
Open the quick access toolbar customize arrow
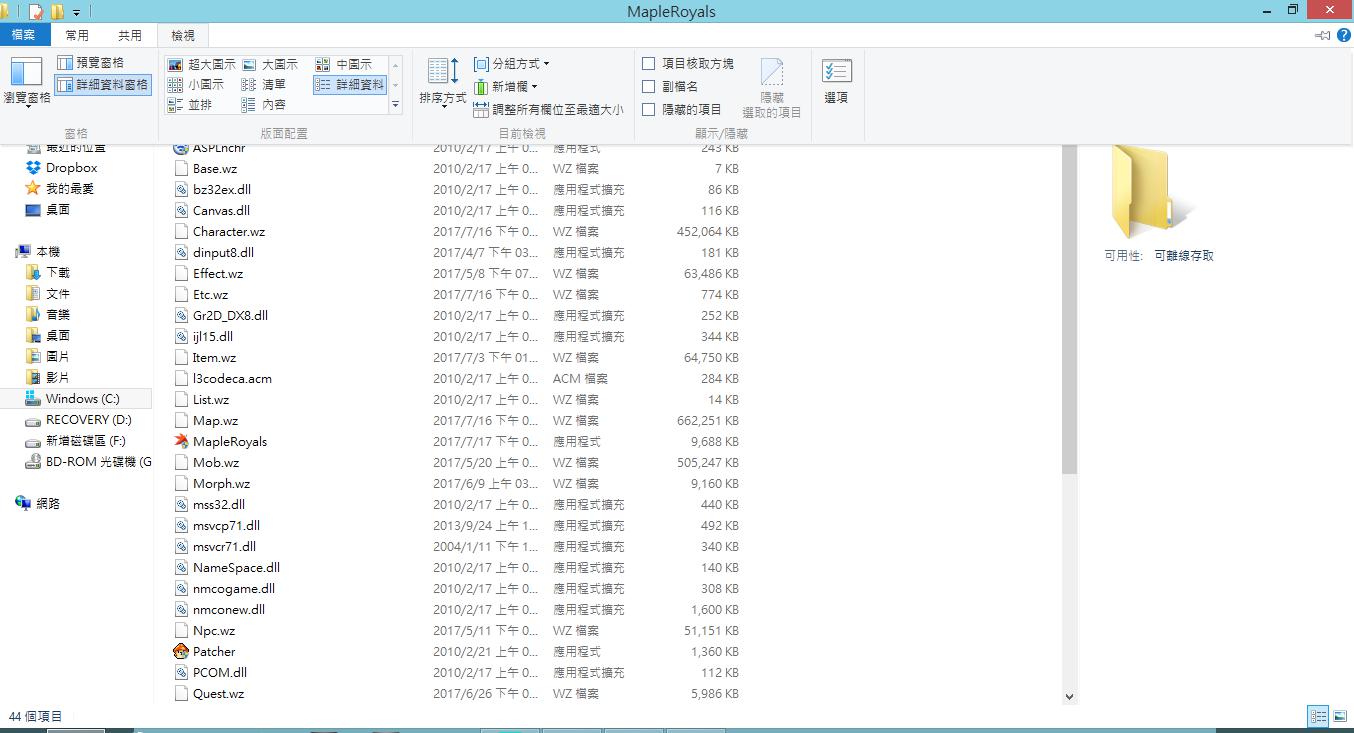click(x=76, y=13)
